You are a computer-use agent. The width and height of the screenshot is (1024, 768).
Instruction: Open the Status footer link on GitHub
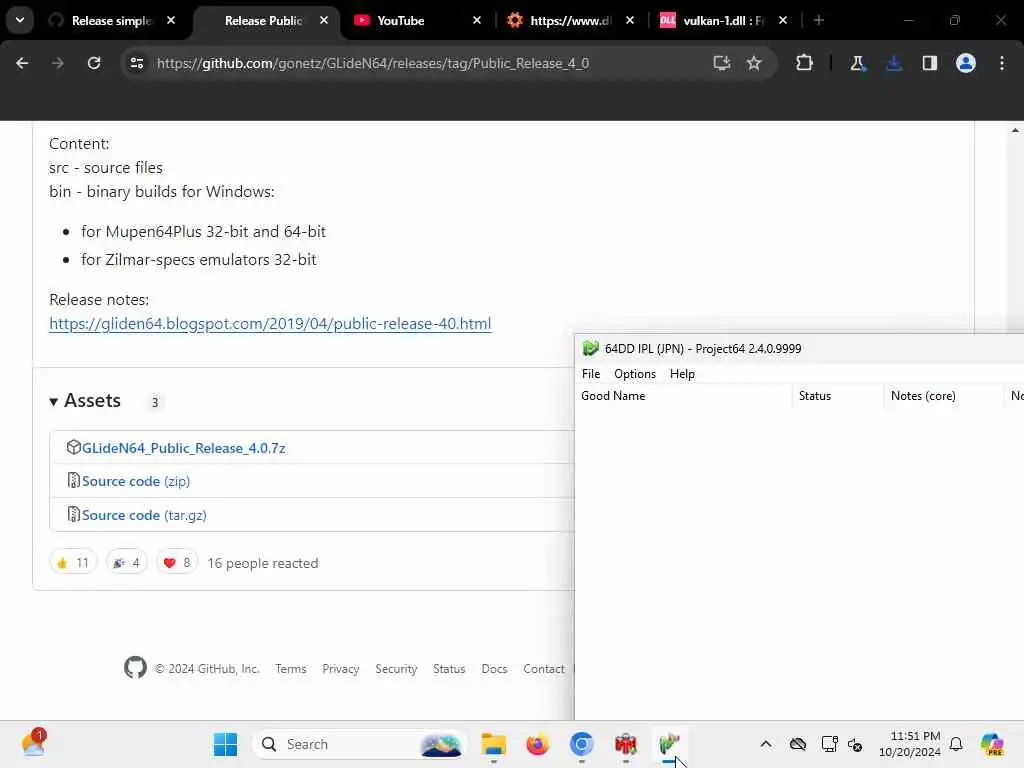click(x=449, y=669)
